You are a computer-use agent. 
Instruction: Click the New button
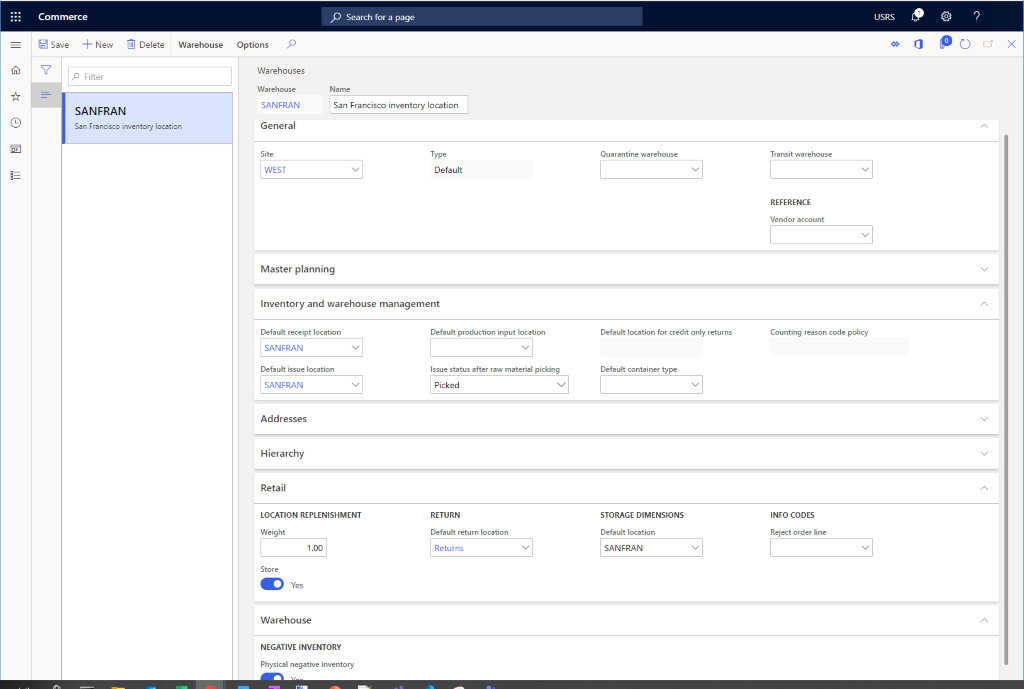click(x=97, y=44)
